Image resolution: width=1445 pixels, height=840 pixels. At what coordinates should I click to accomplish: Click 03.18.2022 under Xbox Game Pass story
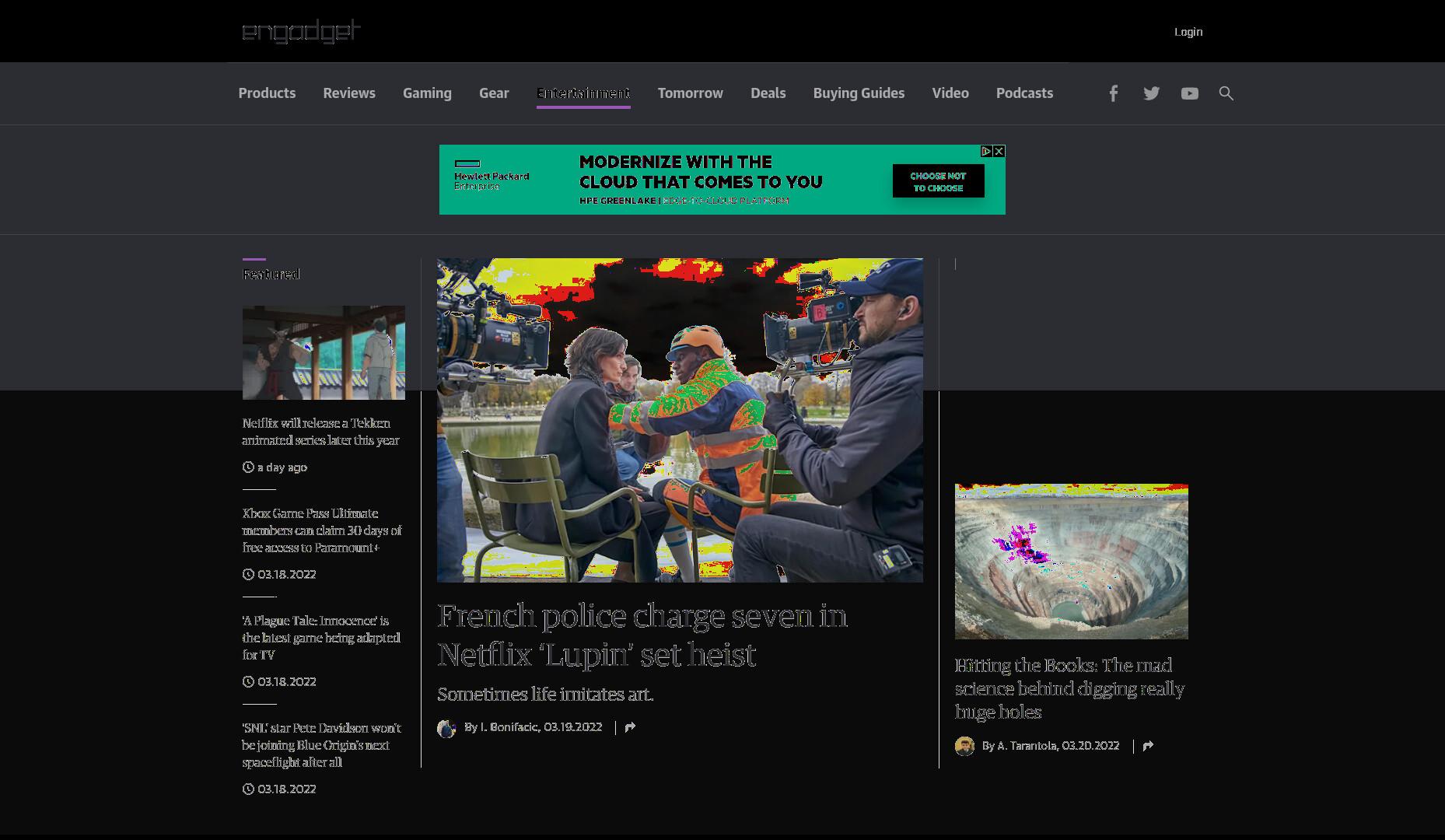click(286, 575)
